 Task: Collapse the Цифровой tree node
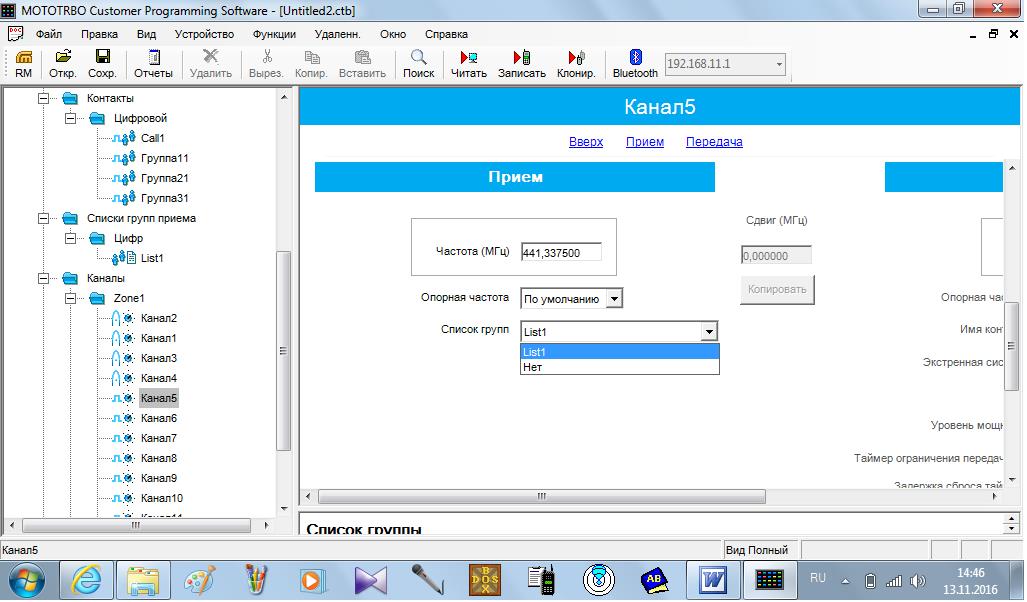[70, 119]
